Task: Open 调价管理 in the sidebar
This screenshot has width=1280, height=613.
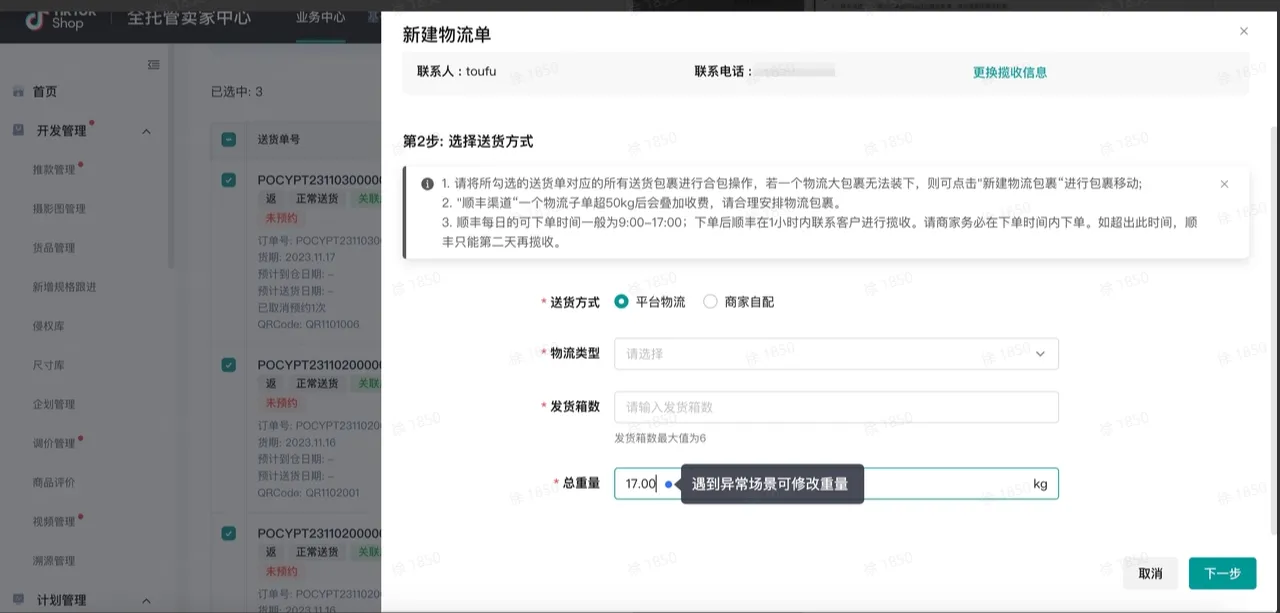Action: 54,443
